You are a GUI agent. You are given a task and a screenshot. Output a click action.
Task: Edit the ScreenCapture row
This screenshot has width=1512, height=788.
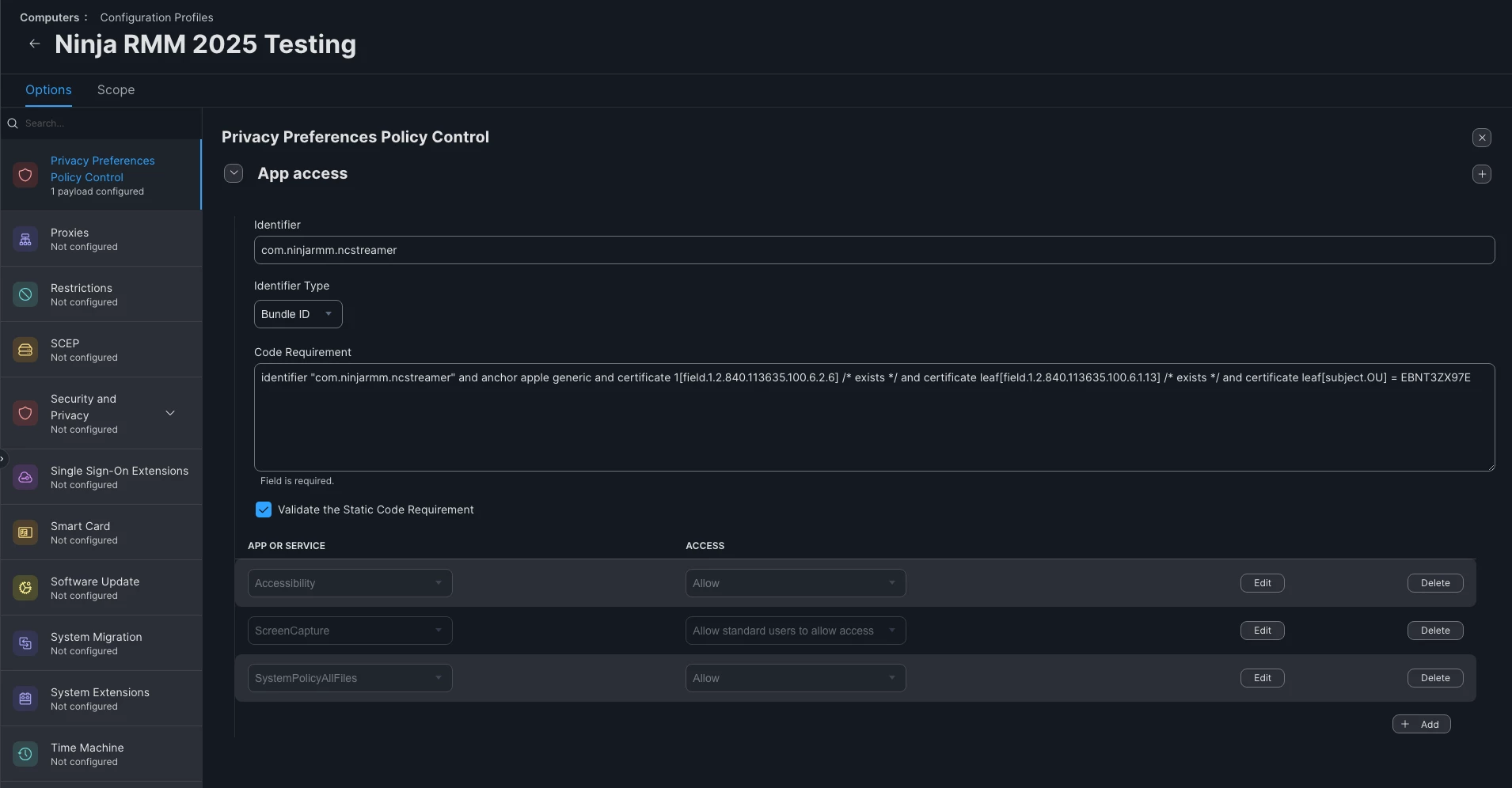pos(1262,631)
